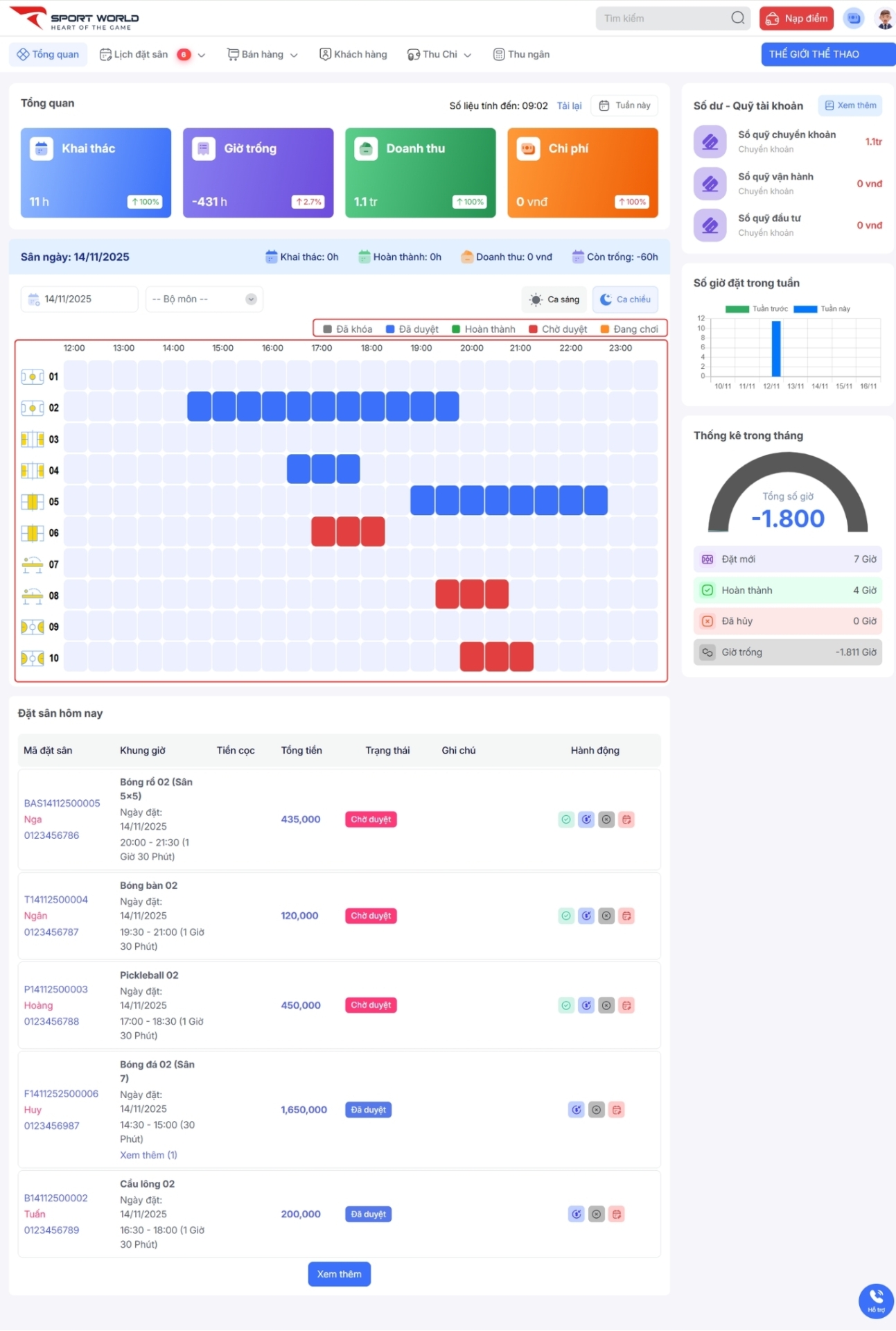The height and width of the screenshot is (1331, 896).
Task: Approve booking BAS14112500005 with the green check icon
Action: [x=566, y=819]
